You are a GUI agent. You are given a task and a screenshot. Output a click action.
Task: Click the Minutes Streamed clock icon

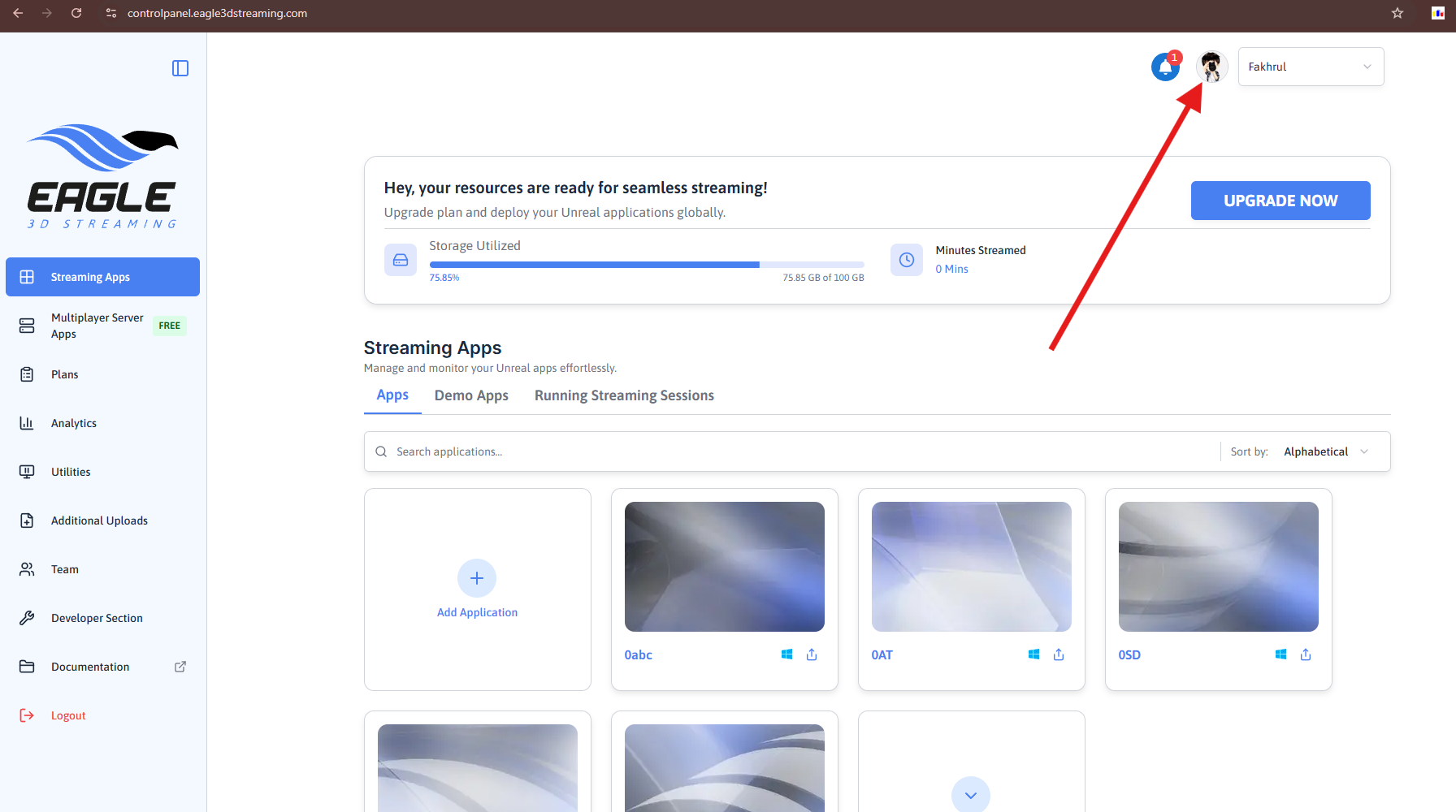[x=907, y=260]
